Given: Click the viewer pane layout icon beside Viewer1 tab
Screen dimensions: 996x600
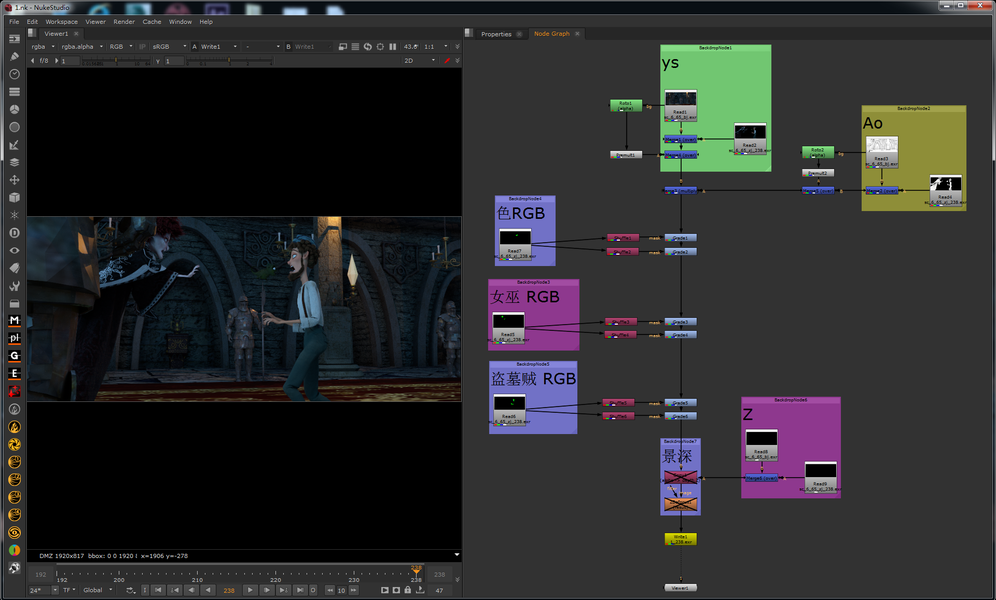Looking at the screenshot, I should (x=31, y=33).
